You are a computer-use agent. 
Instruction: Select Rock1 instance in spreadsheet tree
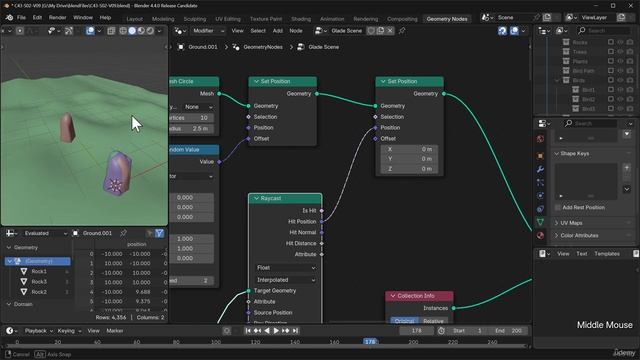pos(39,271)
